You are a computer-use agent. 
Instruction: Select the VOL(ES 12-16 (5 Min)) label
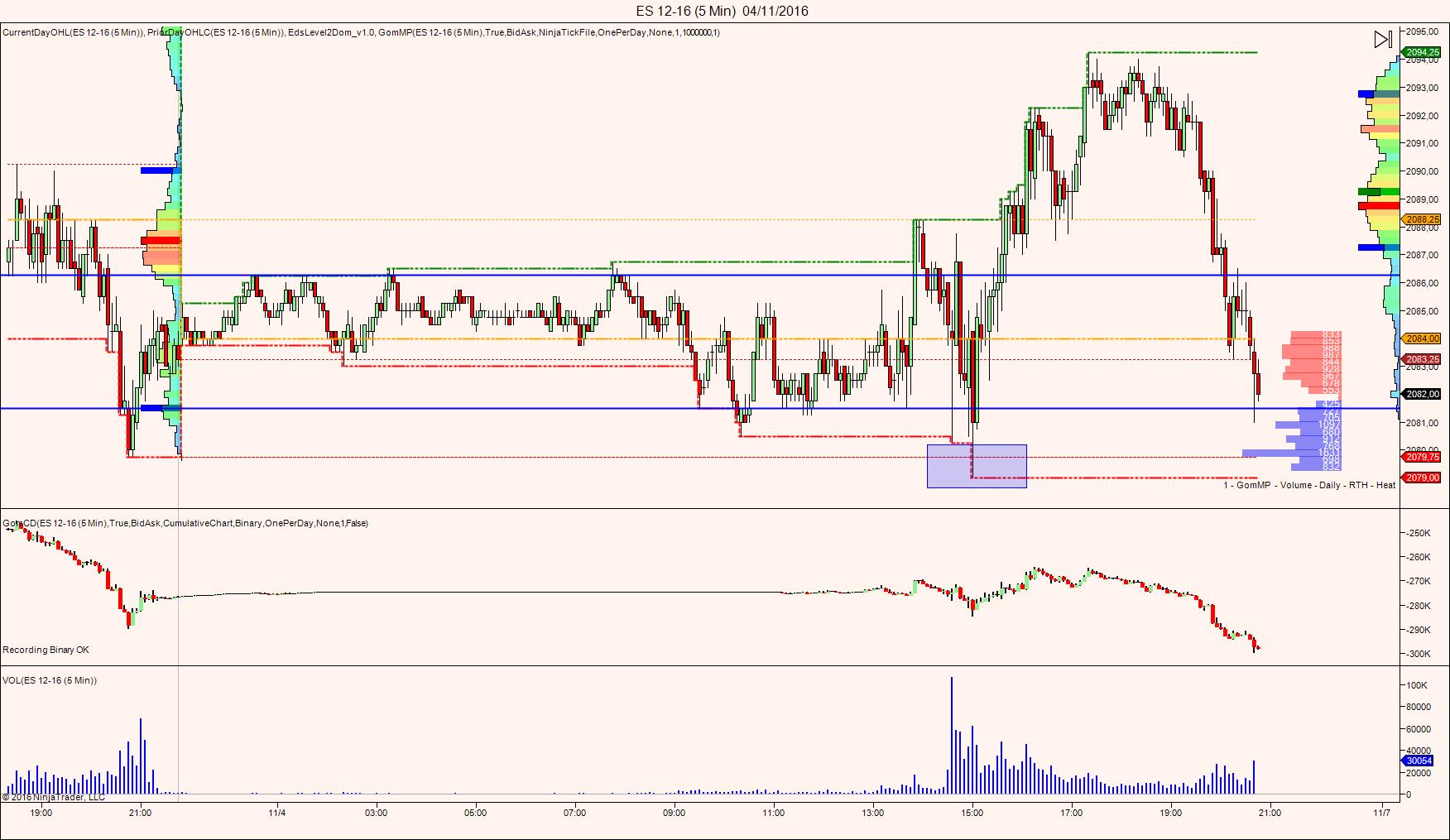click(x=50, y=680)
